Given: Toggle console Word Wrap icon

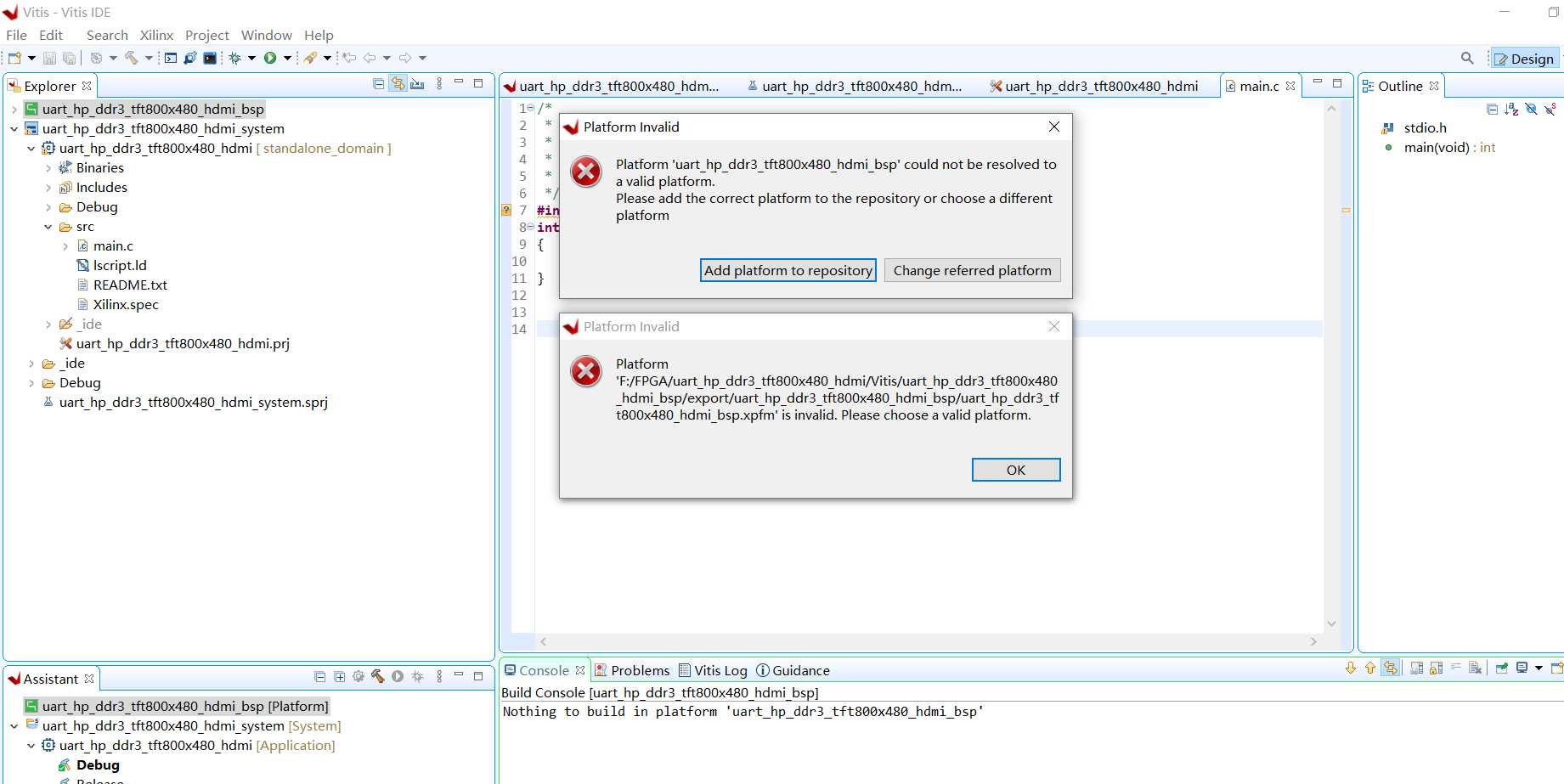Looking at the screenshot, I should click(x=1456, y=668).
